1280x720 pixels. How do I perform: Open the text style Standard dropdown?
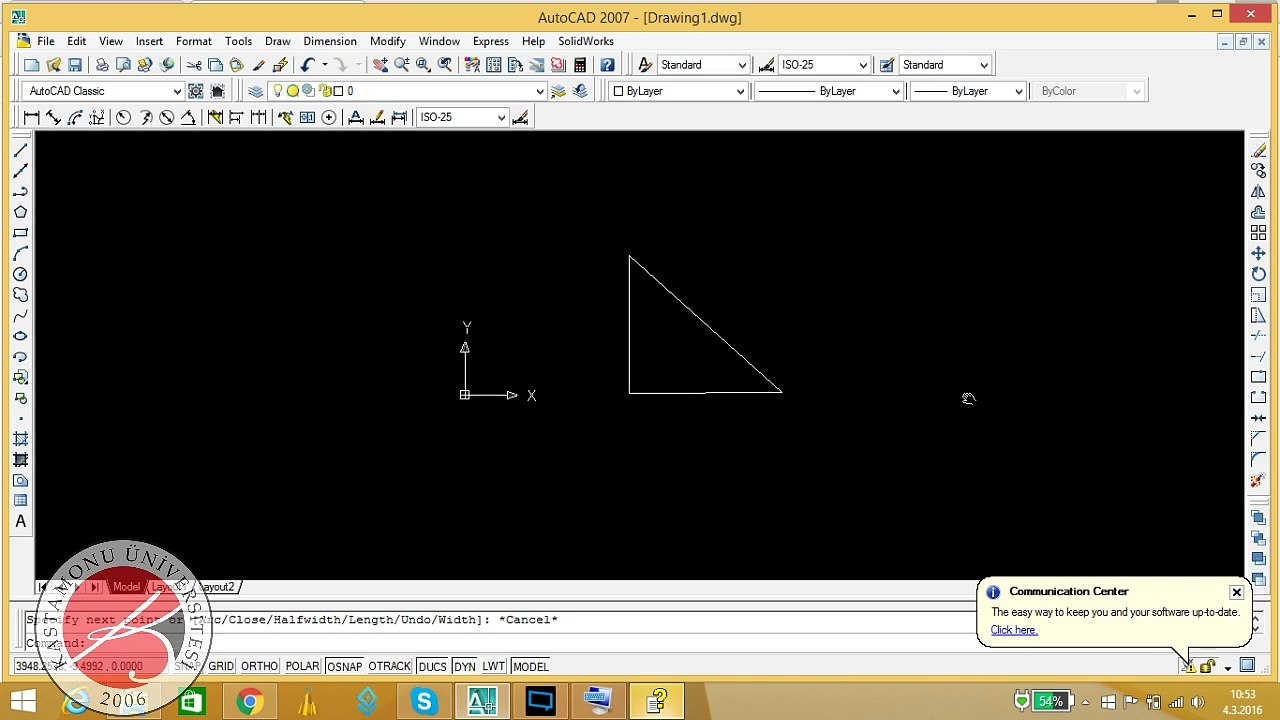tap(703, 65)
